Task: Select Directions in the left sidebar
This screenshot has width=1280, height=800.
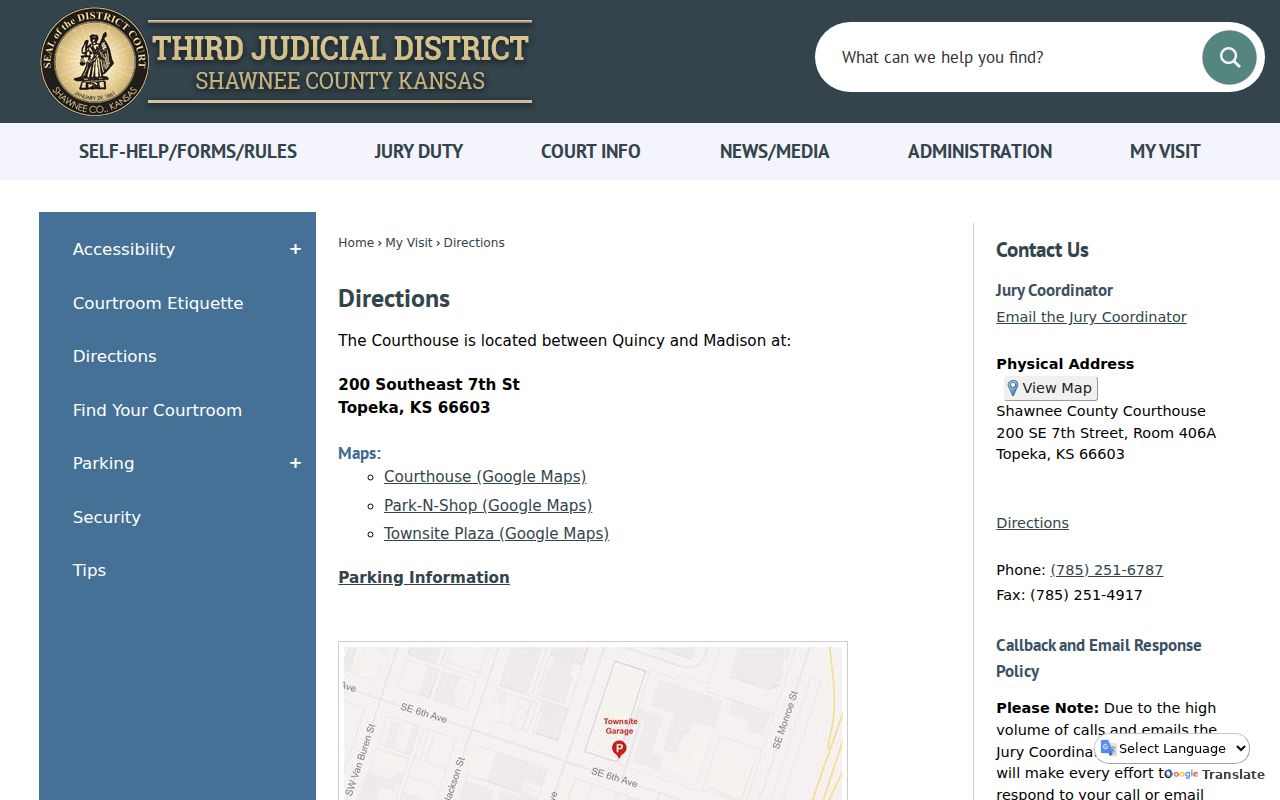Action: coord(115,356)
